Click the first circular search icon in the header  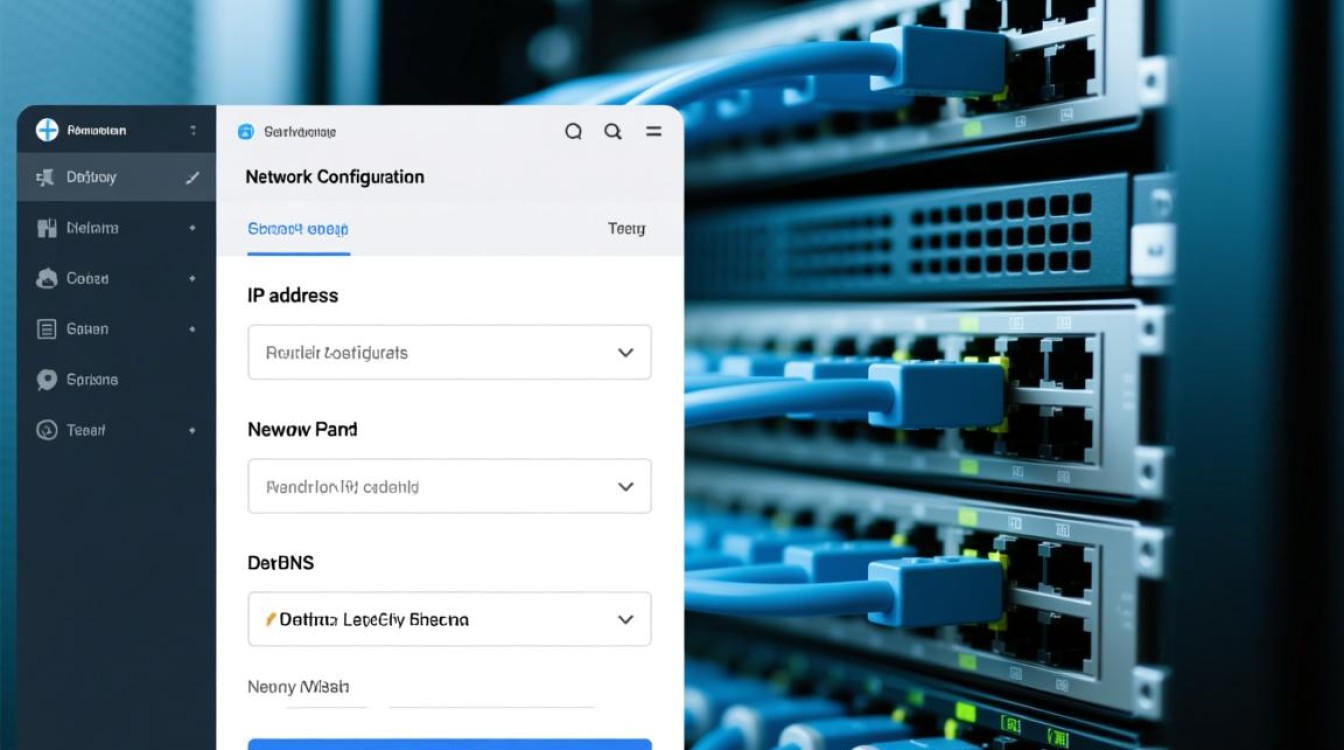(573, 131)
